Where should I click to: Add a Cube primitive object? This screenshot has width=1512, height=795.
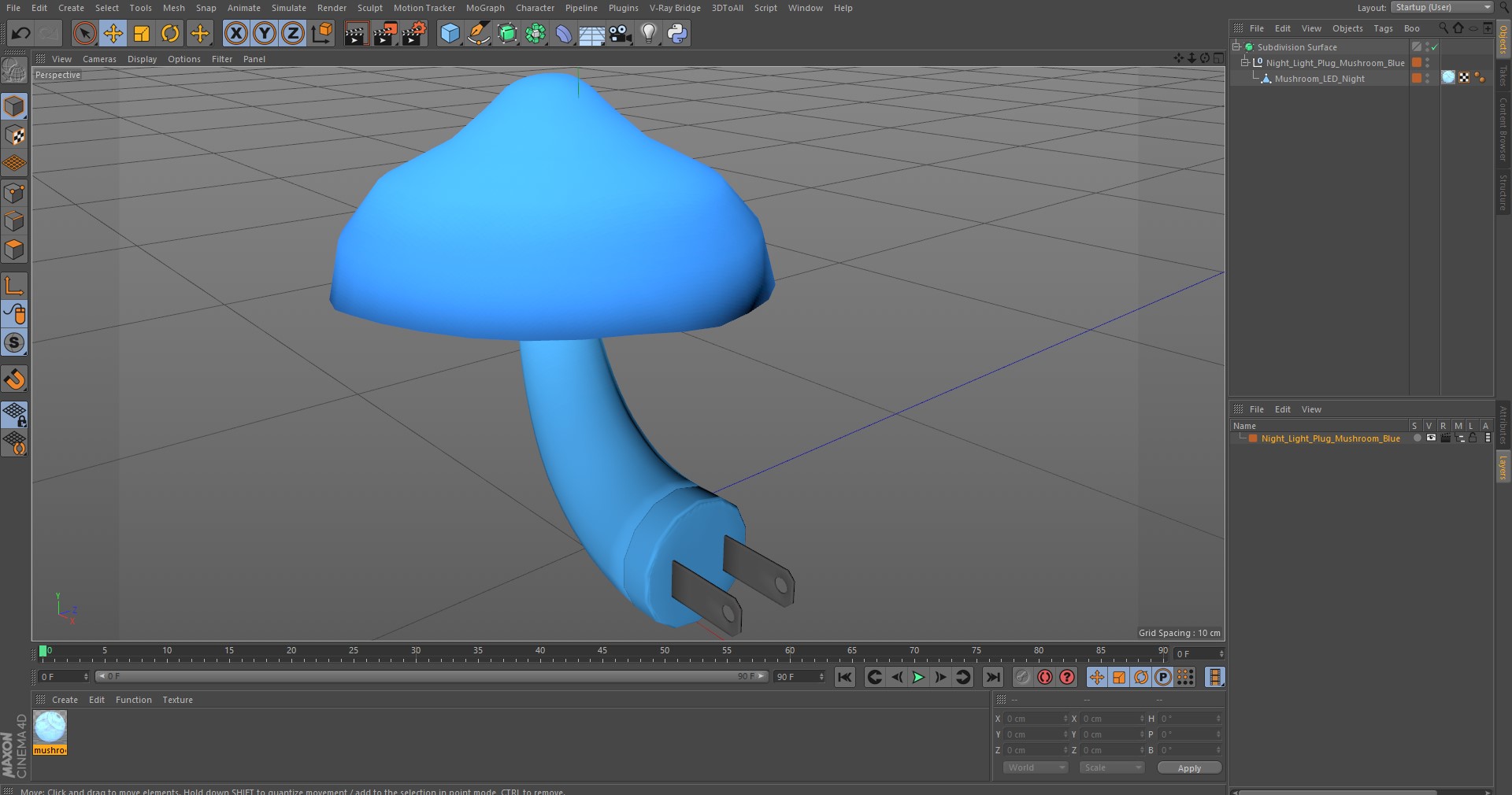(450, 33)
